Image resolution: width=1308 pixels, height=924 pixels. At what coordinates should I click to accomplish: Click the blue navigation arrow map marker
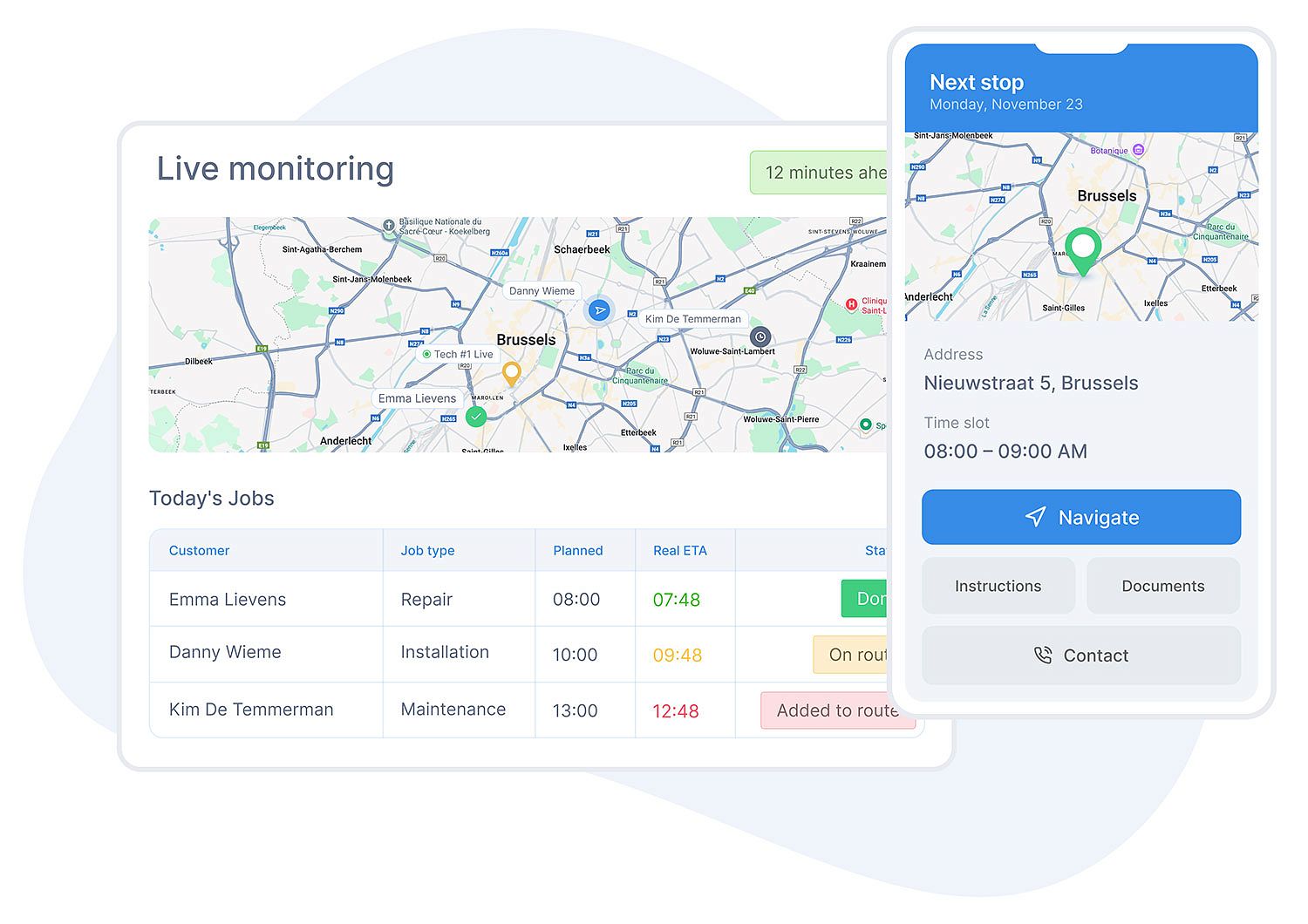(x=599, y=310)
